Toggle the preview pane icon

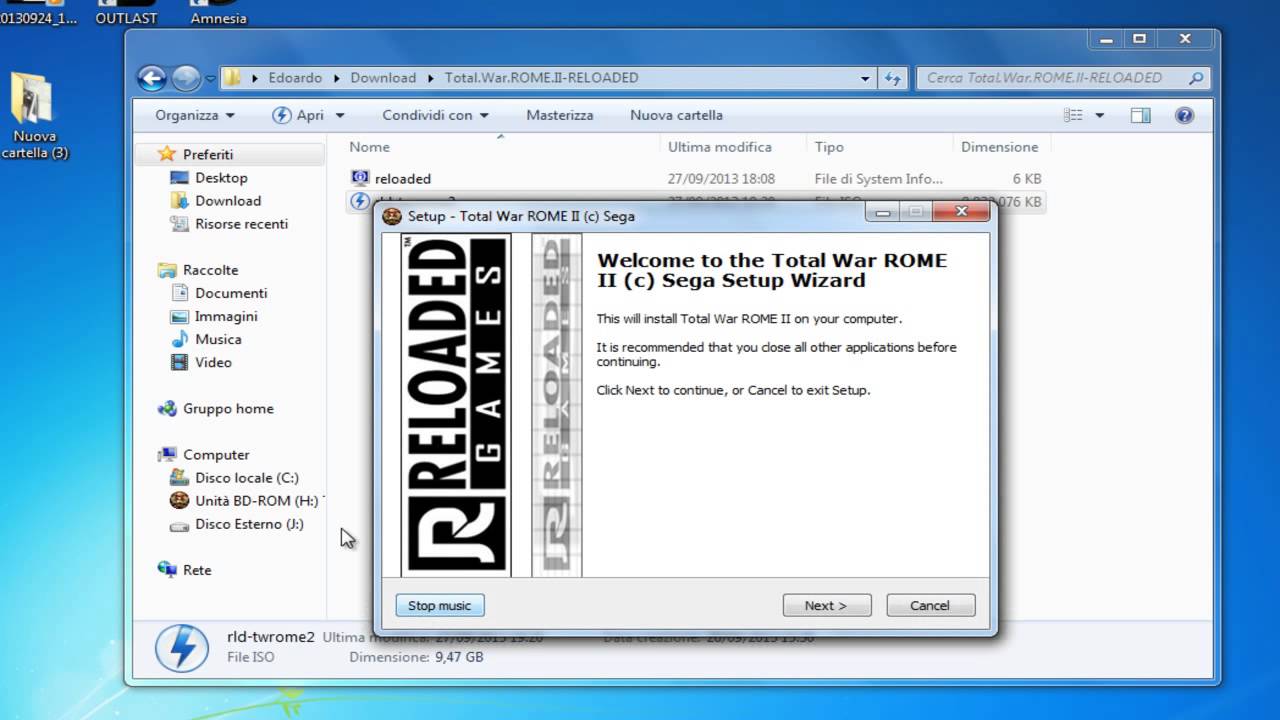click(1141, 115)
